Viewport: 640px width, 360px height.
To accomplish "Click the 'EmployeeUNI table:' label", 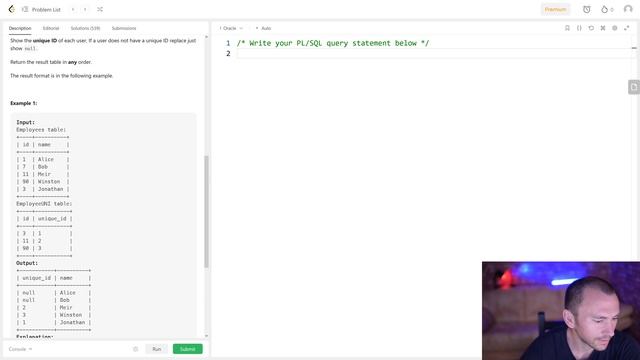I will coord(44,204).
